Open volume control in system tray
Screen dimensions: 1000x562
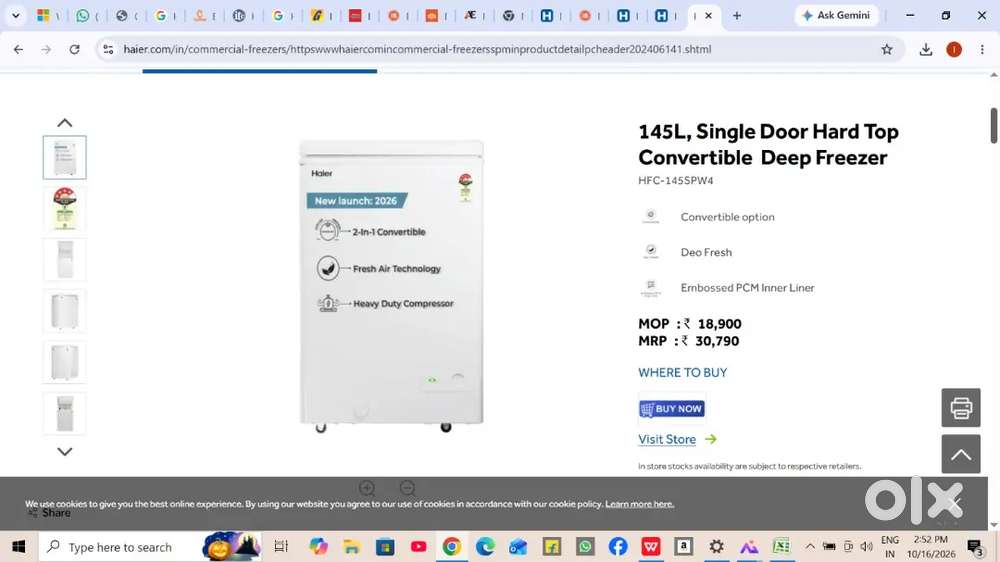[x=866, y=547]
